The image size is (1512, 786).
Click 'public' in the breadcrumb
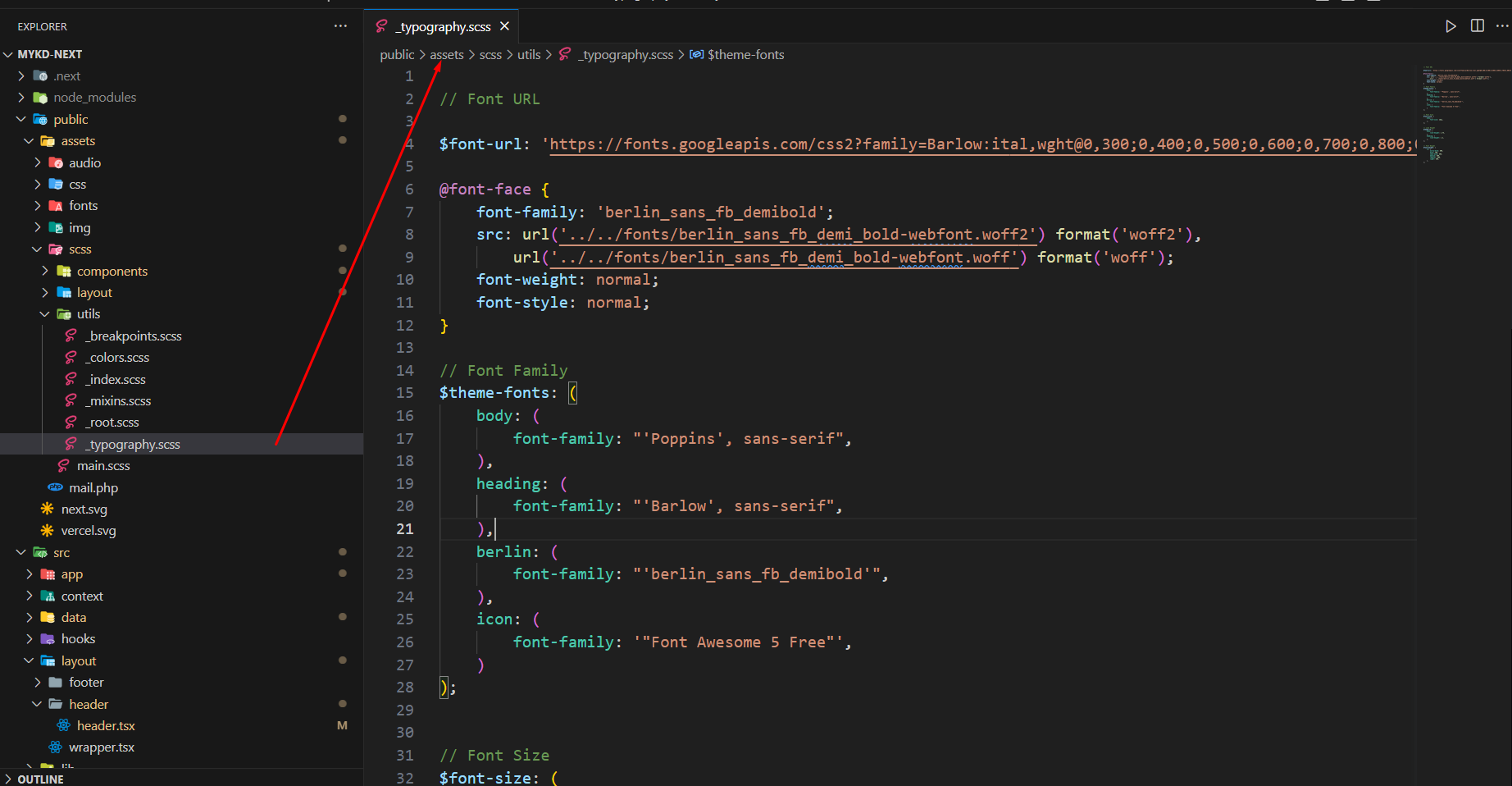click(397, 54)
